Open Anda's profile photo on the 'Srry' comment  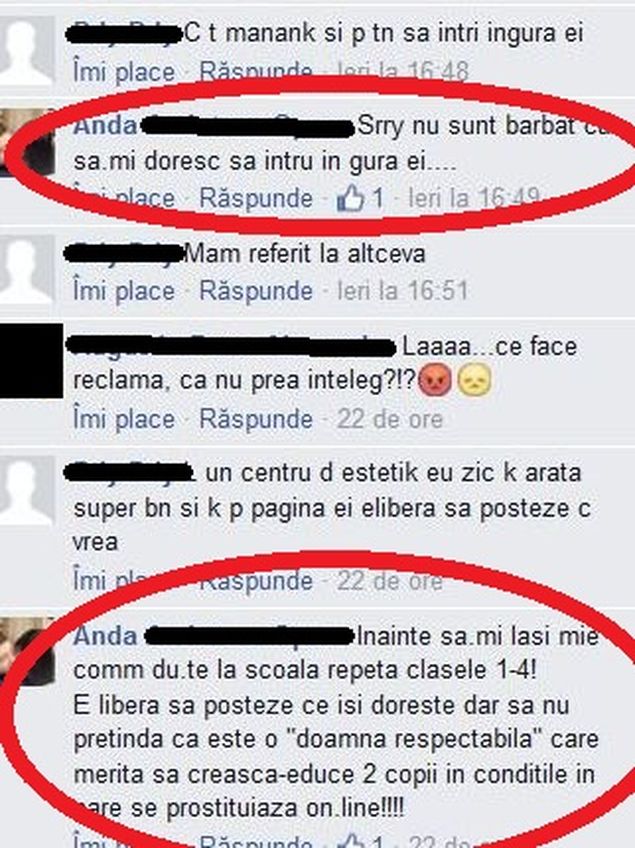[28, 142]
